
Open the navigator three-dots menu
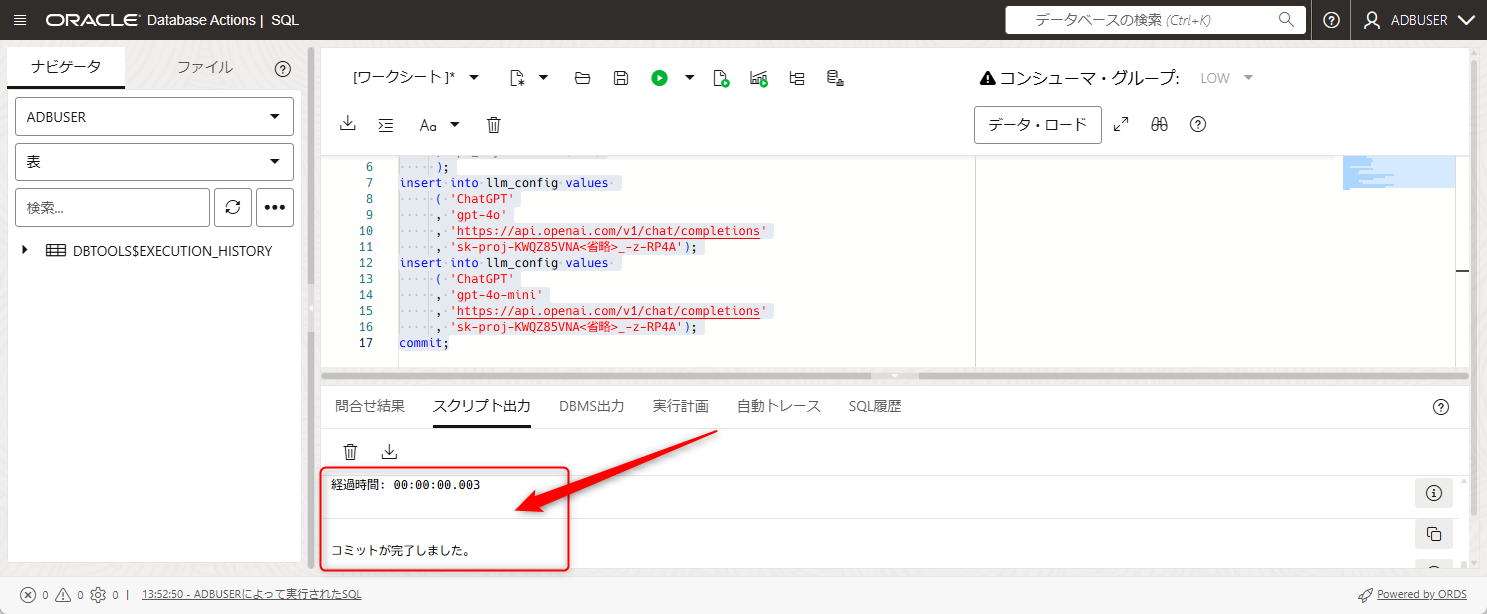point(275,207)
